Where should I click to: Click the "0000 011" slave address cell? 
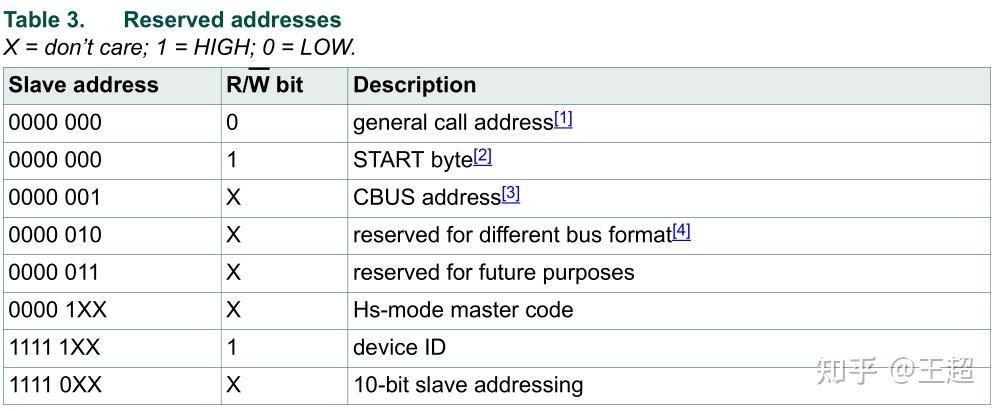click(x=56, y=272)
